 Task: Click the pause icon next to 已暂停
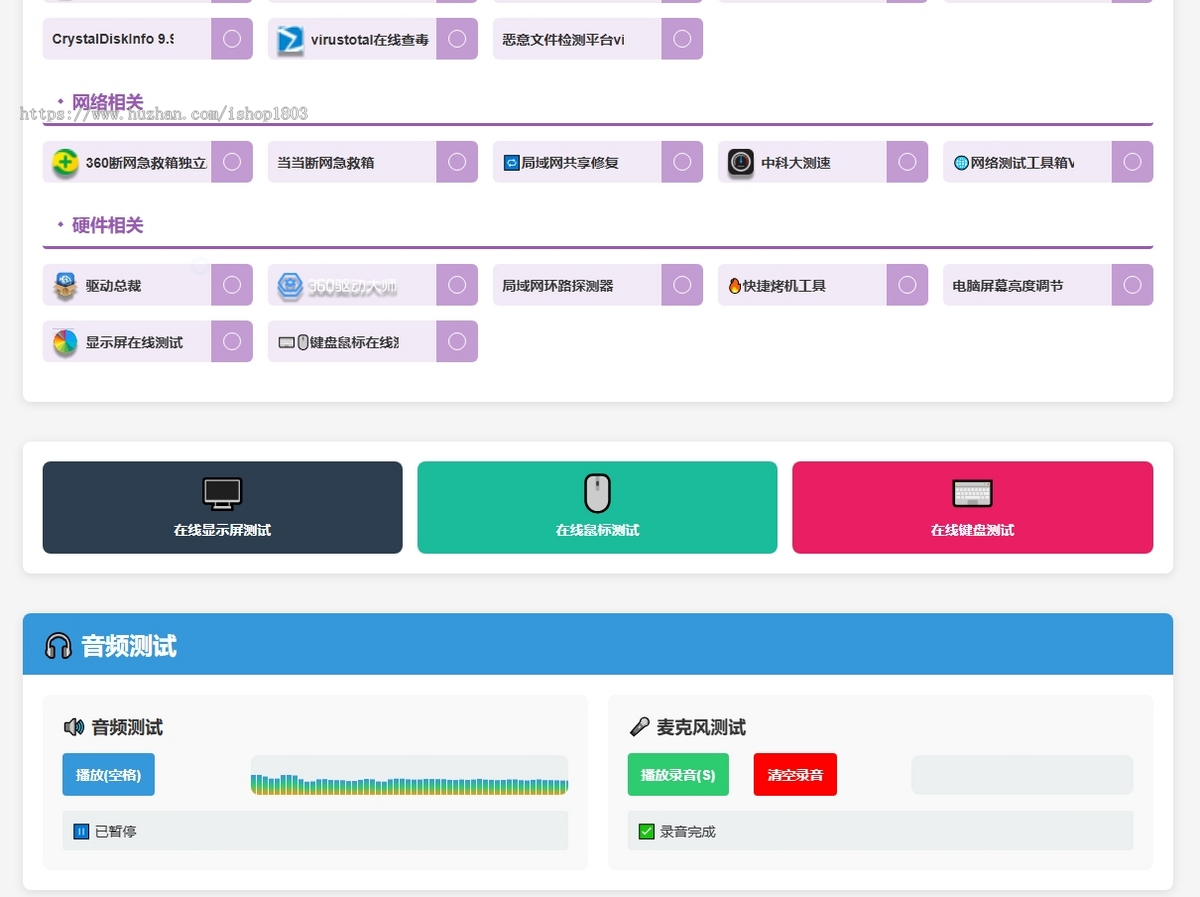coord(81,831)
